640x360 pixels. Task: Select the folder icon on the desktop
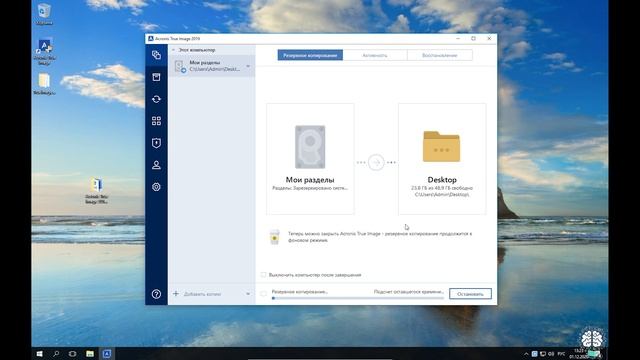click(44, 84)
